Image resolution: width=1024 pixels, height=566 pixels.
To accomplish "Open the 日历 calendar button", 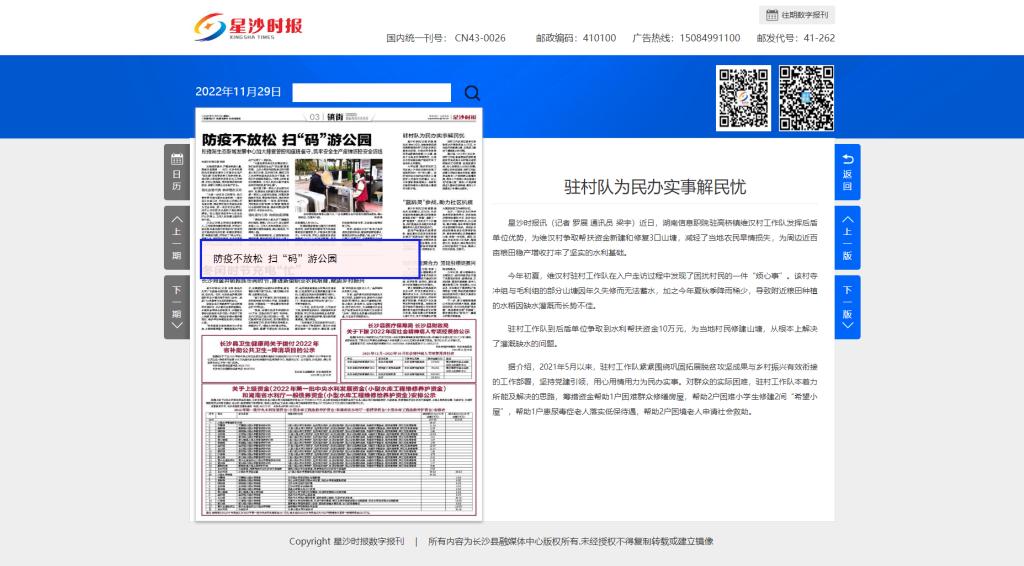I will [x=176, y=172].
